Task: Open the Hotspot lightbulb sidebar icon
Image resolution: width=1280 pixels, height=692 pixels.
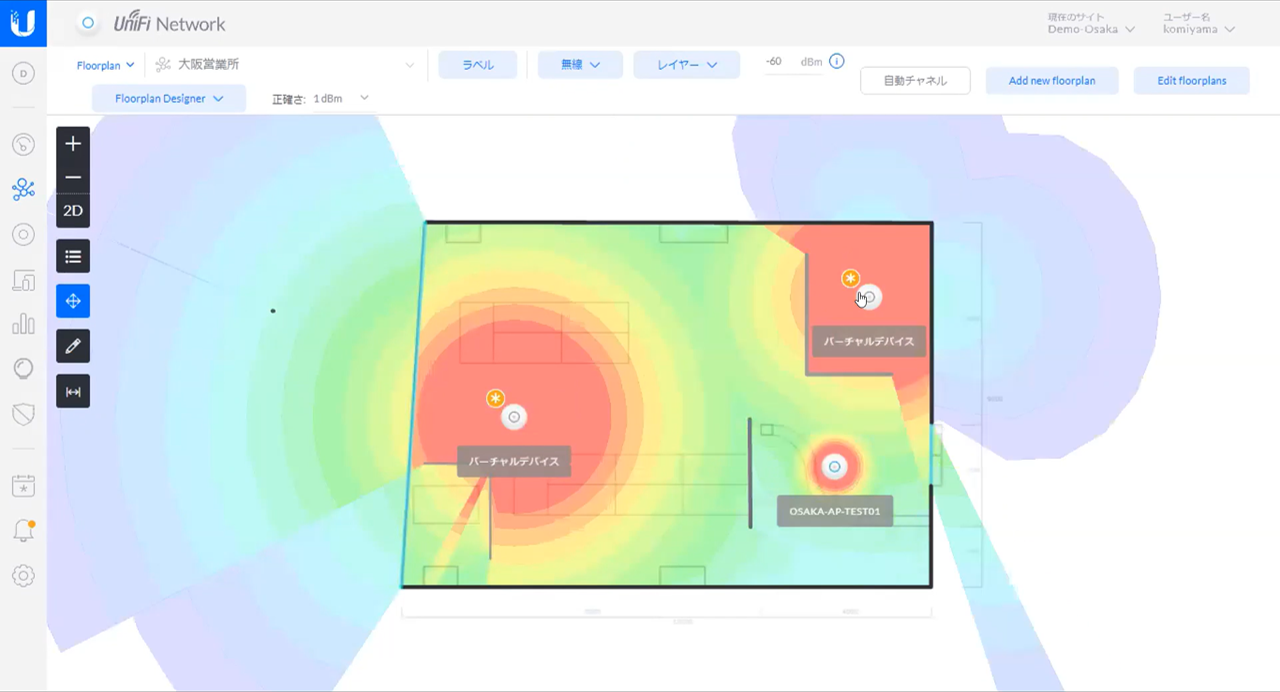Action: coord(23,369)
